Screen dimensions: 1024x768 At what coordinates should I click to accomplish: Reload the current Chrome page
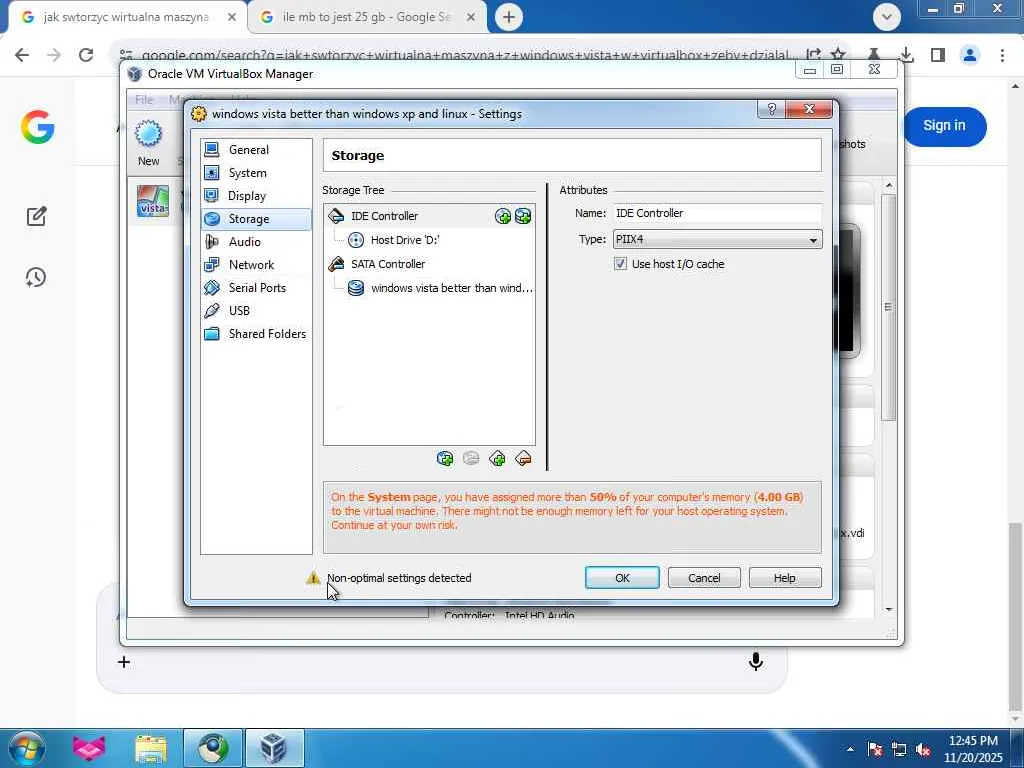point(86,55)
